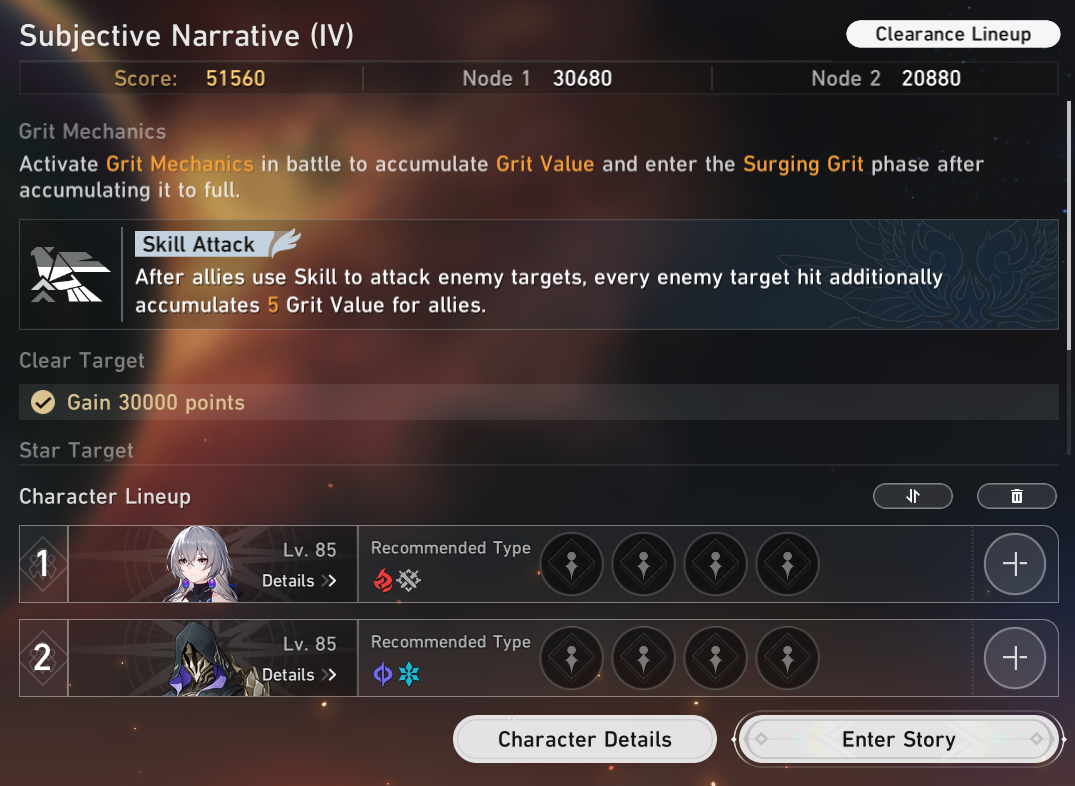Select the Ice recommended type icon
Screen dimensions: 1075x786
click(x=409, y=674)
